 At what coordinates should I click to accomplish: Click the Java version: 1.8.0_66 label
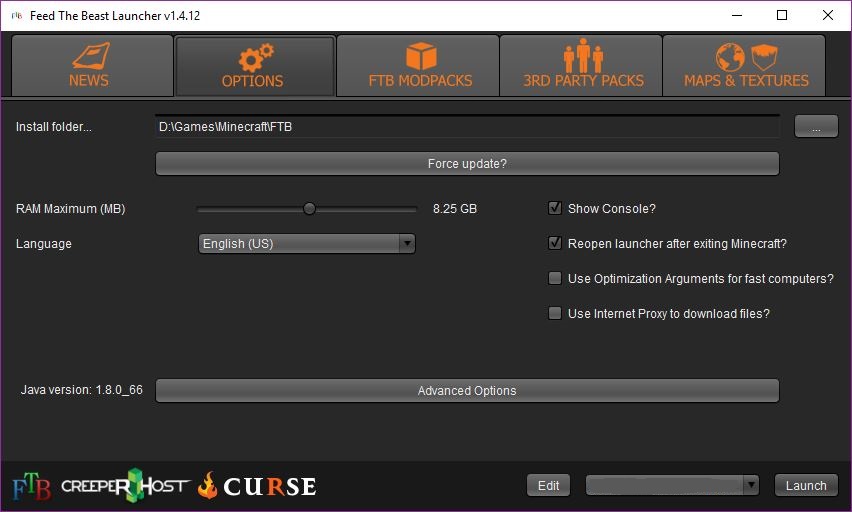(82, 390)
